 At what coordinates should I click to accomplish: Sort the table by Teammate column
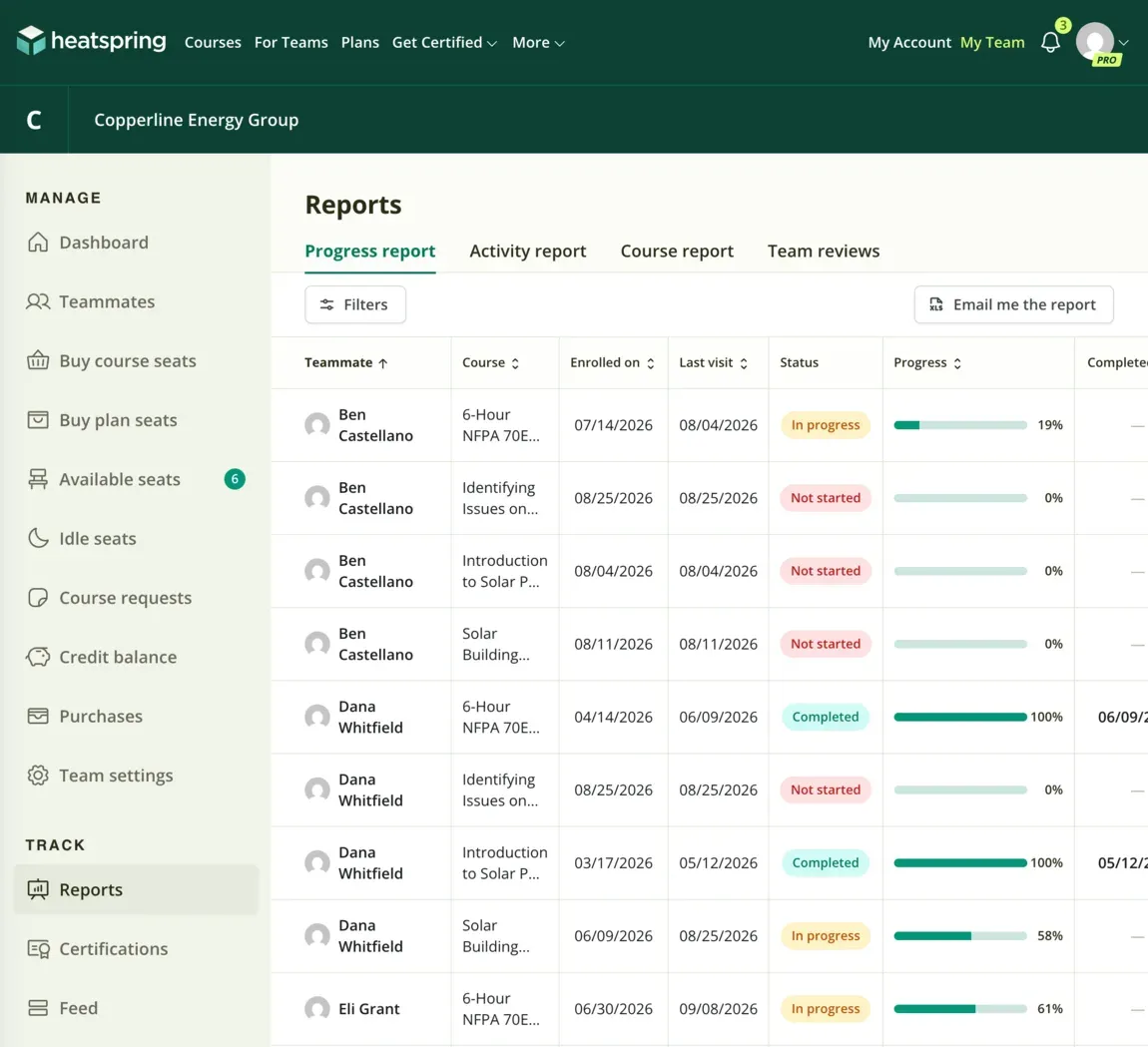pyautogui.click(x=346, y=362)
